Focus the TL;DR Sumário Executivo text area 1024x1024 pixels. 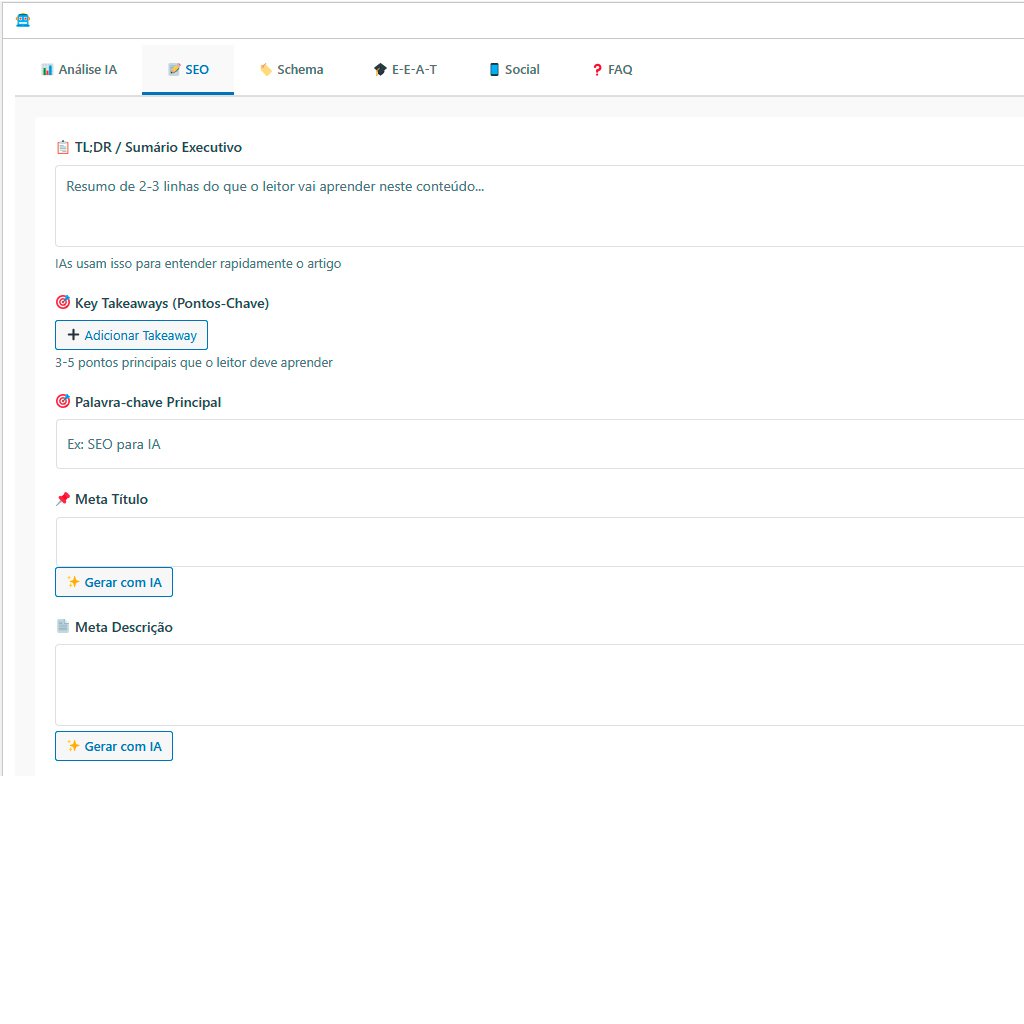[x=540, y=206]
